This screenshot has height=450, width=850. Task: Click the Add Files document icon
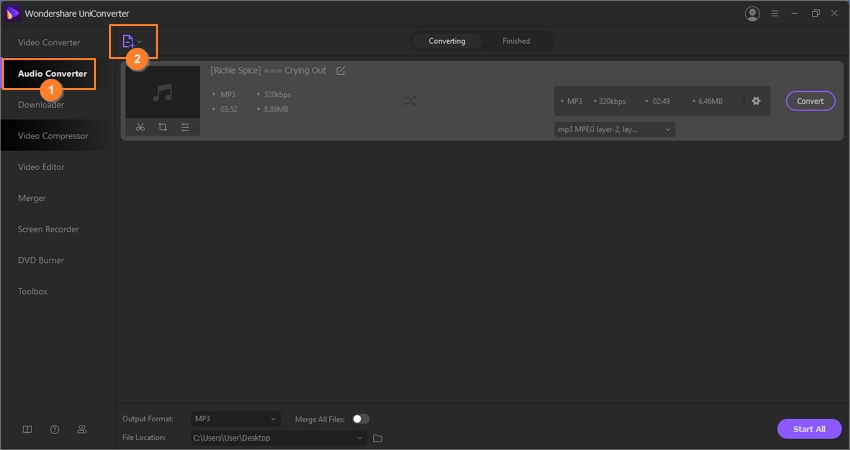(128, 41)
